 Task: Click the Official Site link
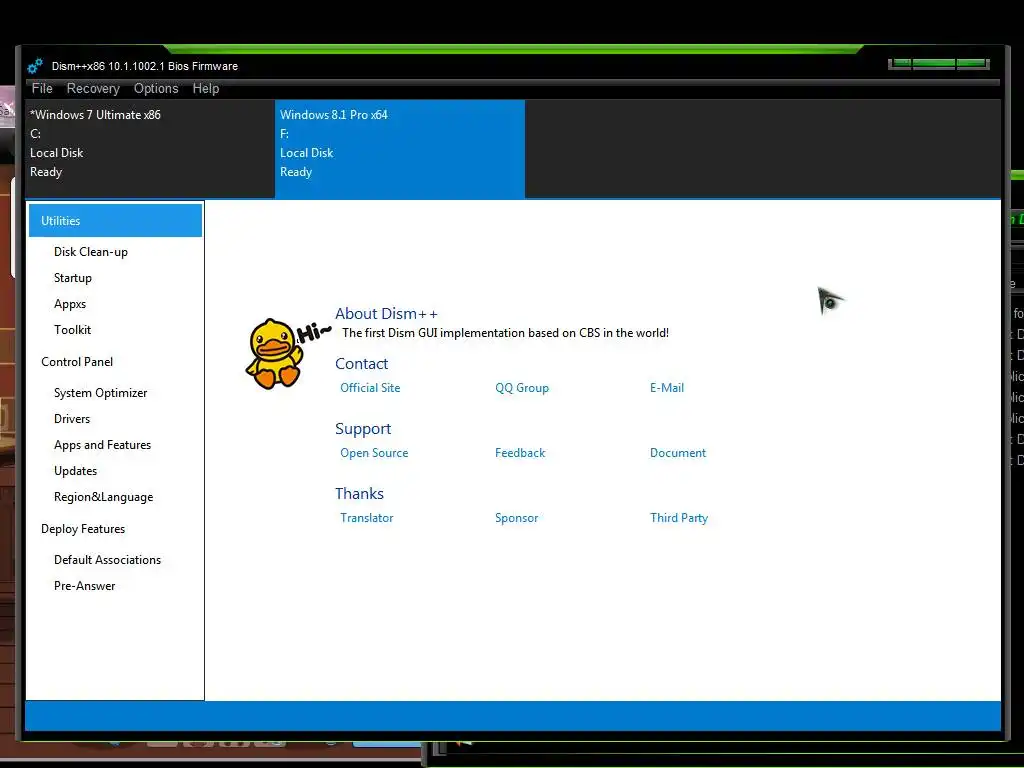[370, 387]
